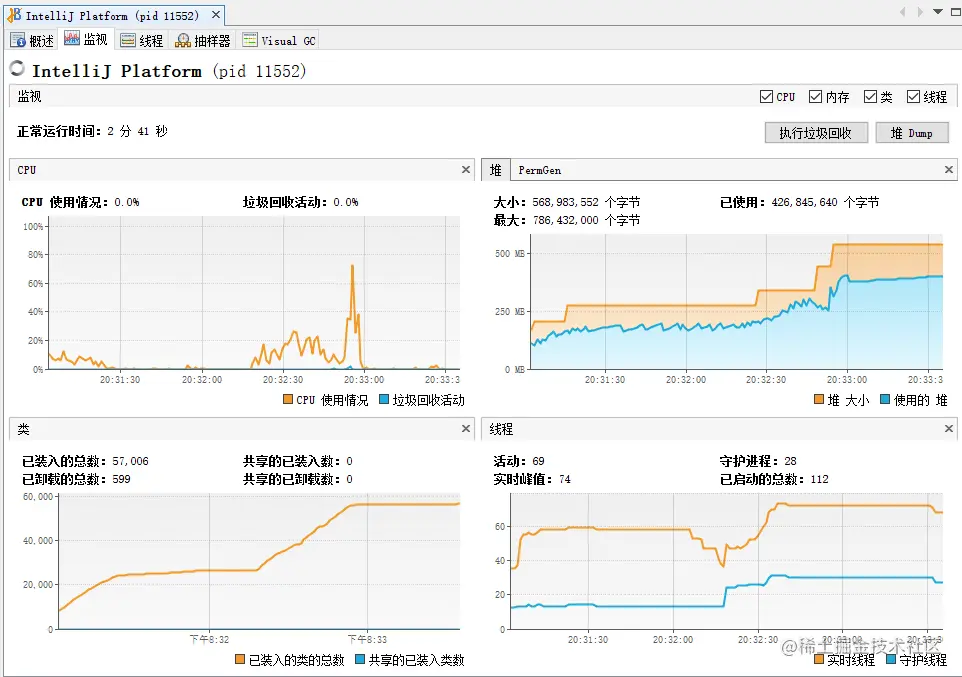The width and height of the screenshot is (962, 677).
Task: Close the 线程 threads chart panel
Action: coord(949,428)
